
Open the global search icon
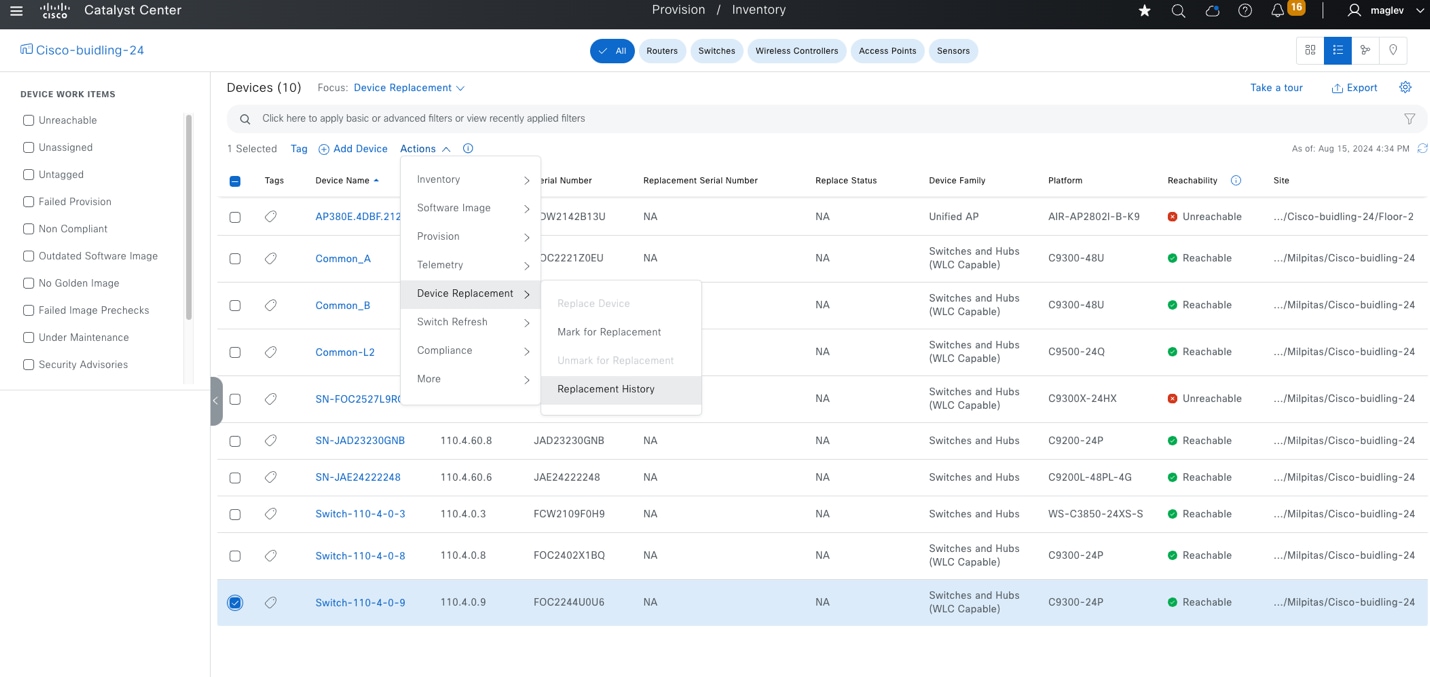tap(1178, 11)
